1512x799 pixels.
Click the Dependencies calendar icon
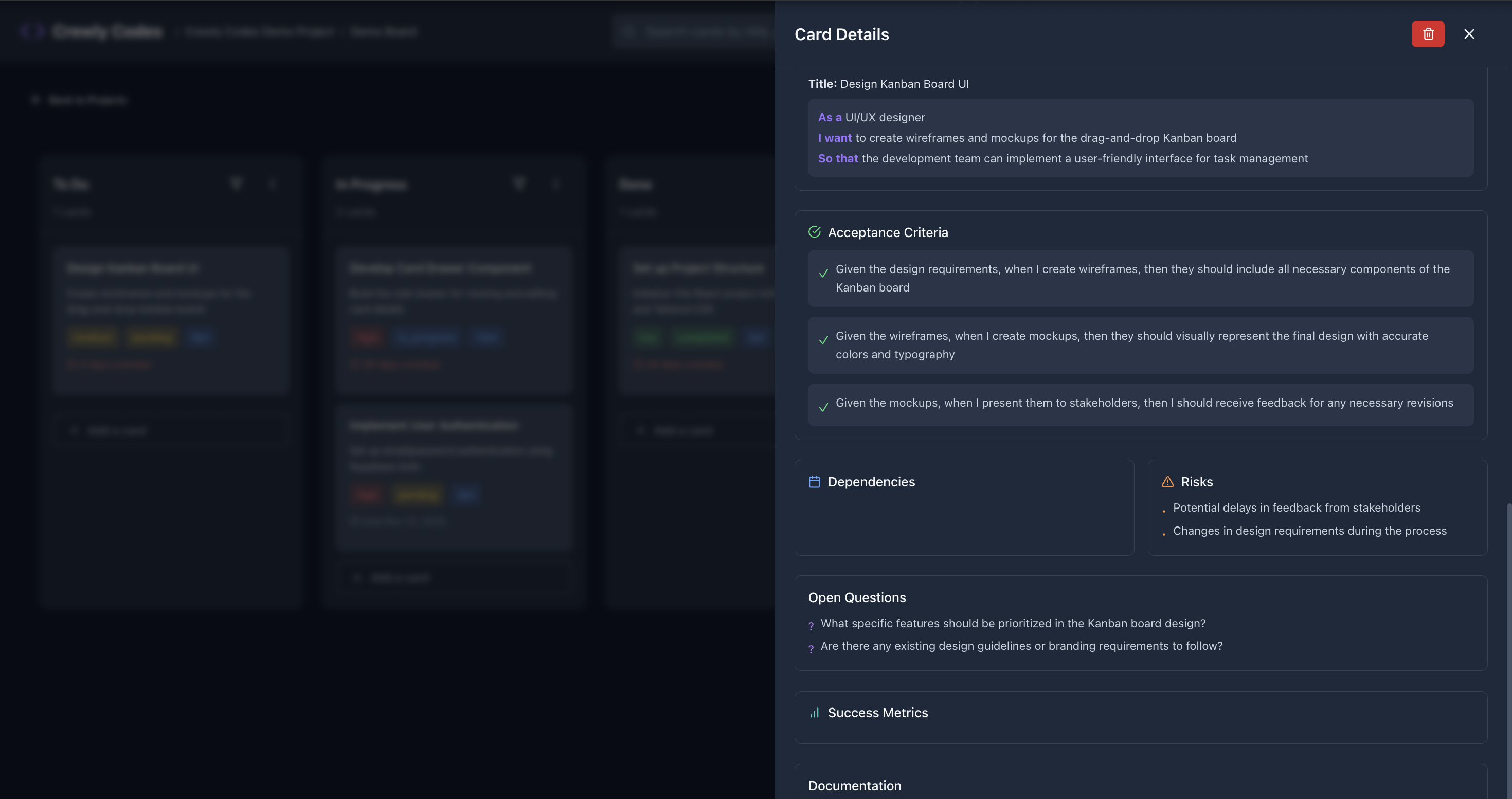814,482
